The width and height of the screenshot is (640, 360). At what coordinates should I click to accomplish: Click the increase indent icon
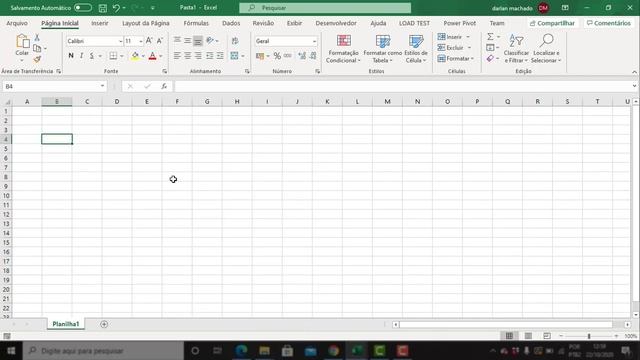(220, 56)
